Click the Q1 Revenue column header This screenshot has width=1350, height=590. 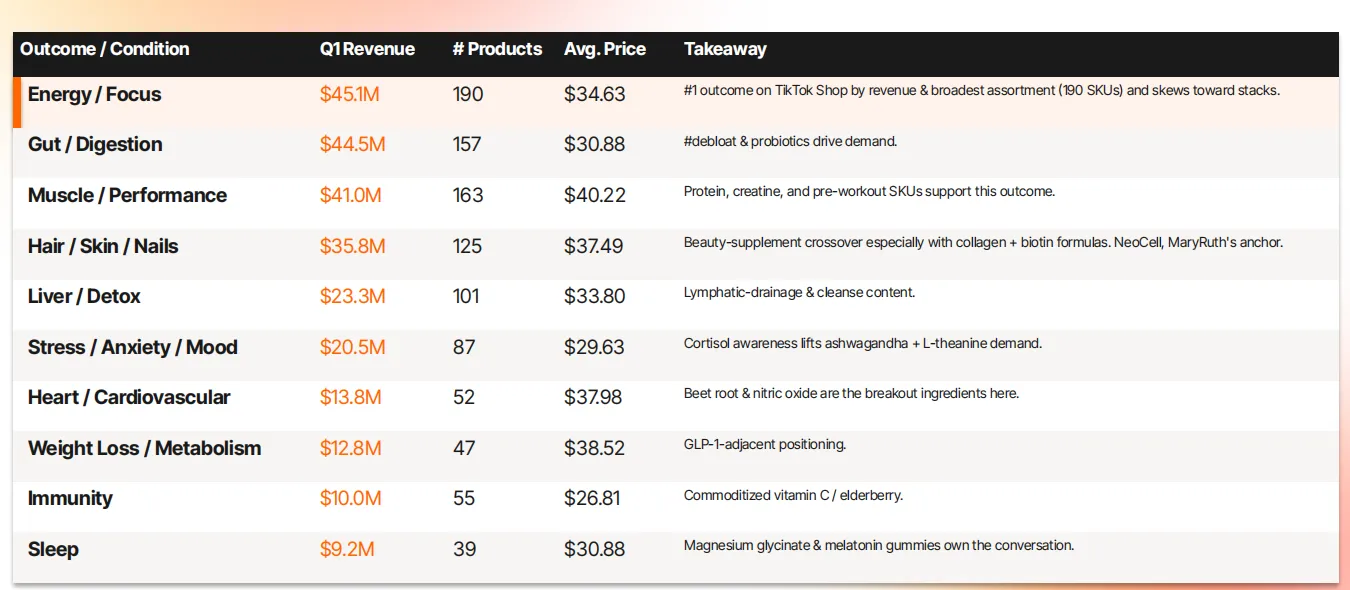[x=367, y=49]
